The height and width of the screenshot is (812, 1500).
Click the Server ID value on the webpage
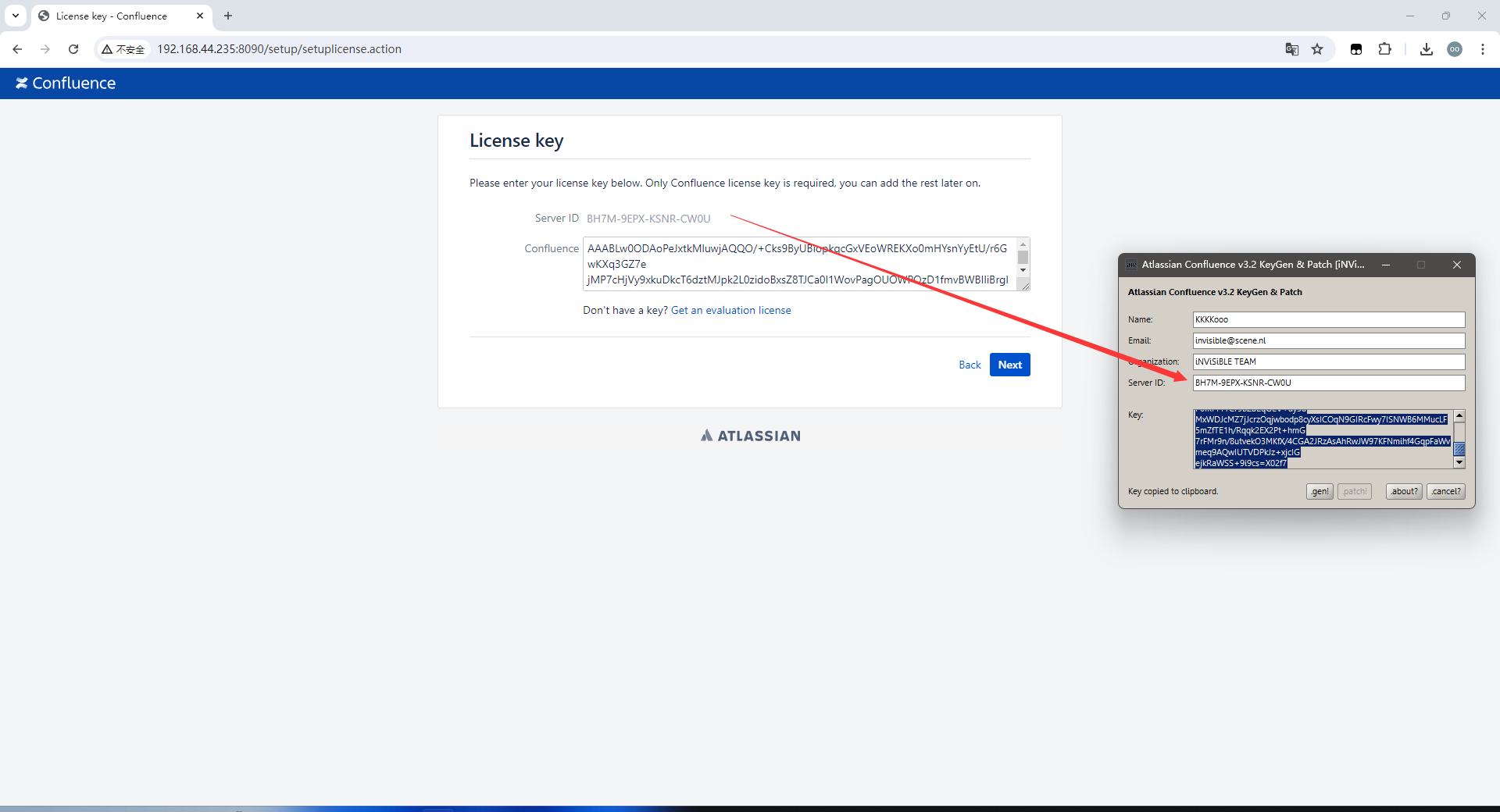[x=648, y=219]
